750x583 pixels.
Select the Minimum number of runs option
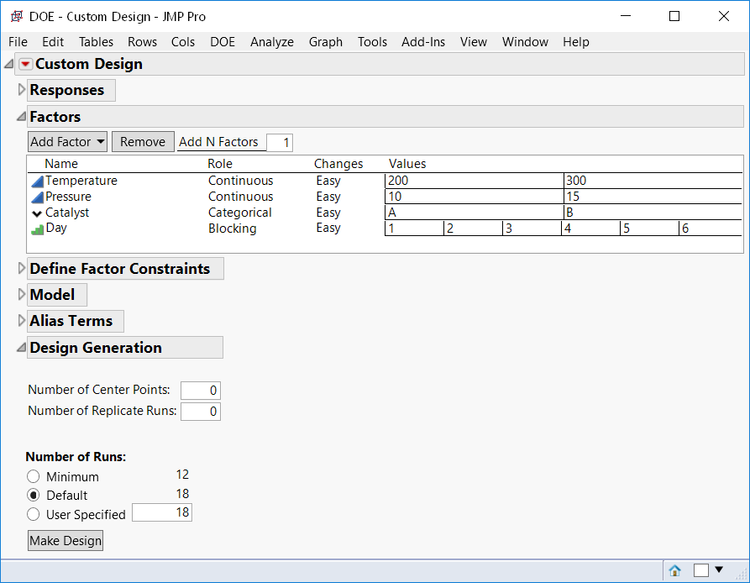click(33, 476)
